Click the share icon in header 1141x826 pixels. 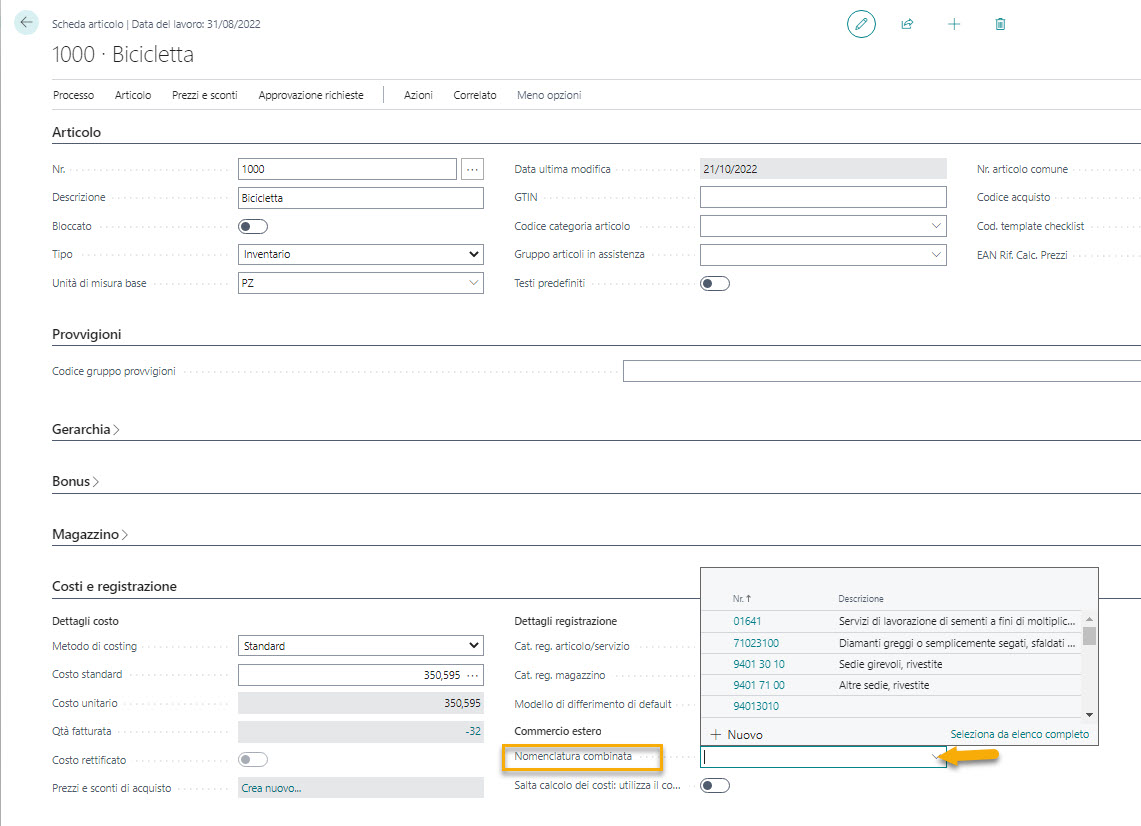tap(907, 24)
